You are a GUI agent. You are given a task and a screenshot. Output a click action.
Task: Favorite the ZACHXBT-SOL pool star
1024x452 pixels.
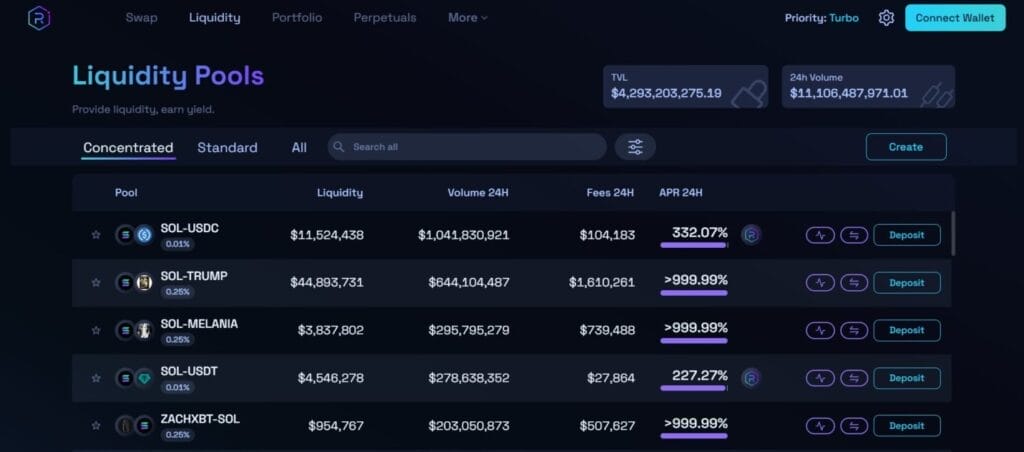pos(96,425)
